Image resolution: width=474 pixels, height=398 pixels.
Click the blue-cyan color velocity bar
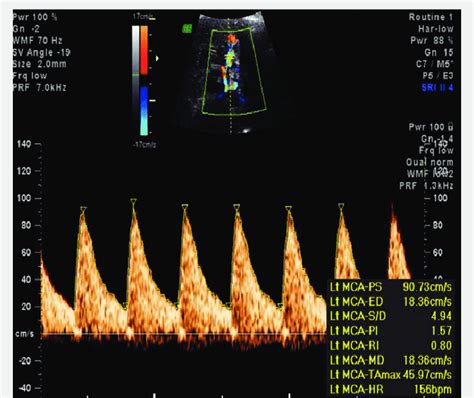(144, 111)
